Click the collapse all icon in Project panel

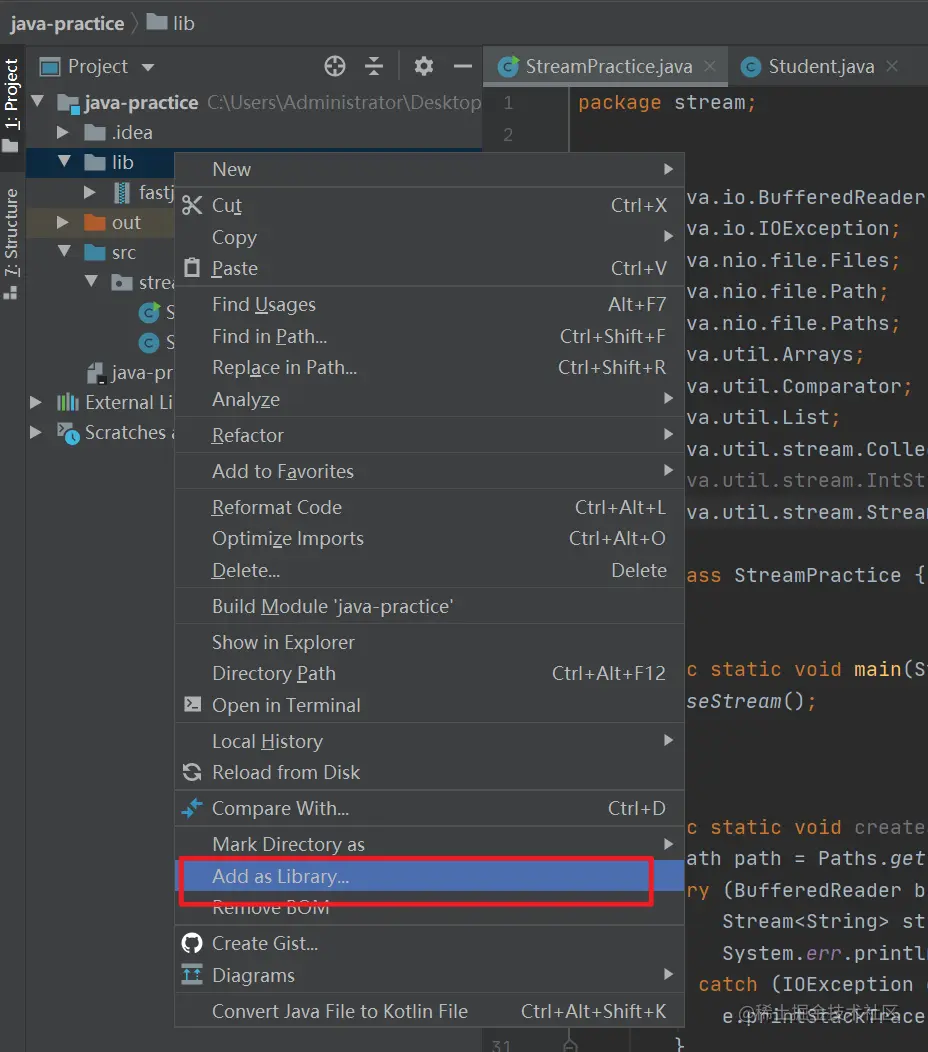[374, 66]
